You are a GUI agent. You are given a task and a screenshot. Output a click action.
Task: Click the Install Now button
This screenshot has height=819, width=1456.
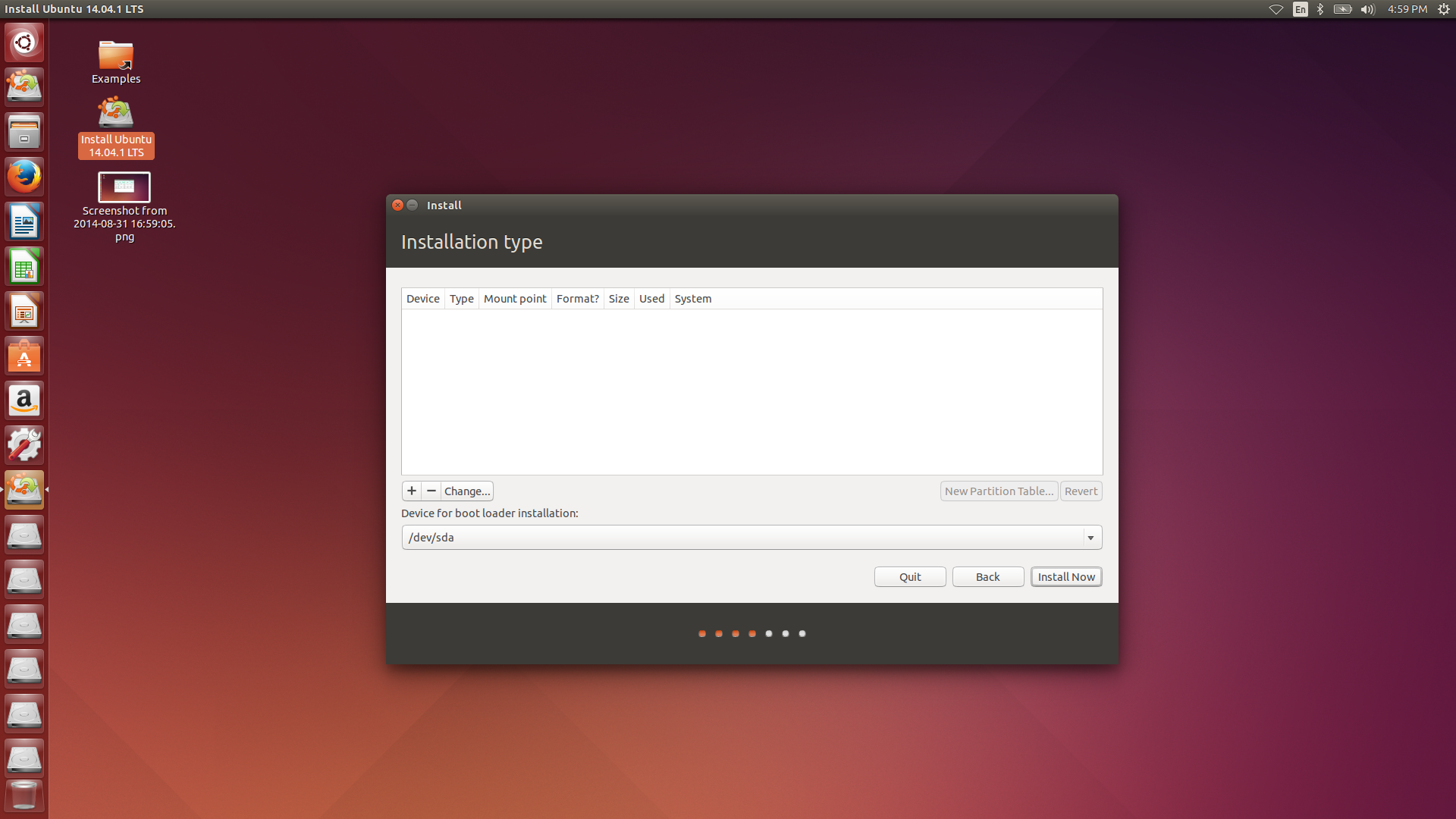[1066, 576]
